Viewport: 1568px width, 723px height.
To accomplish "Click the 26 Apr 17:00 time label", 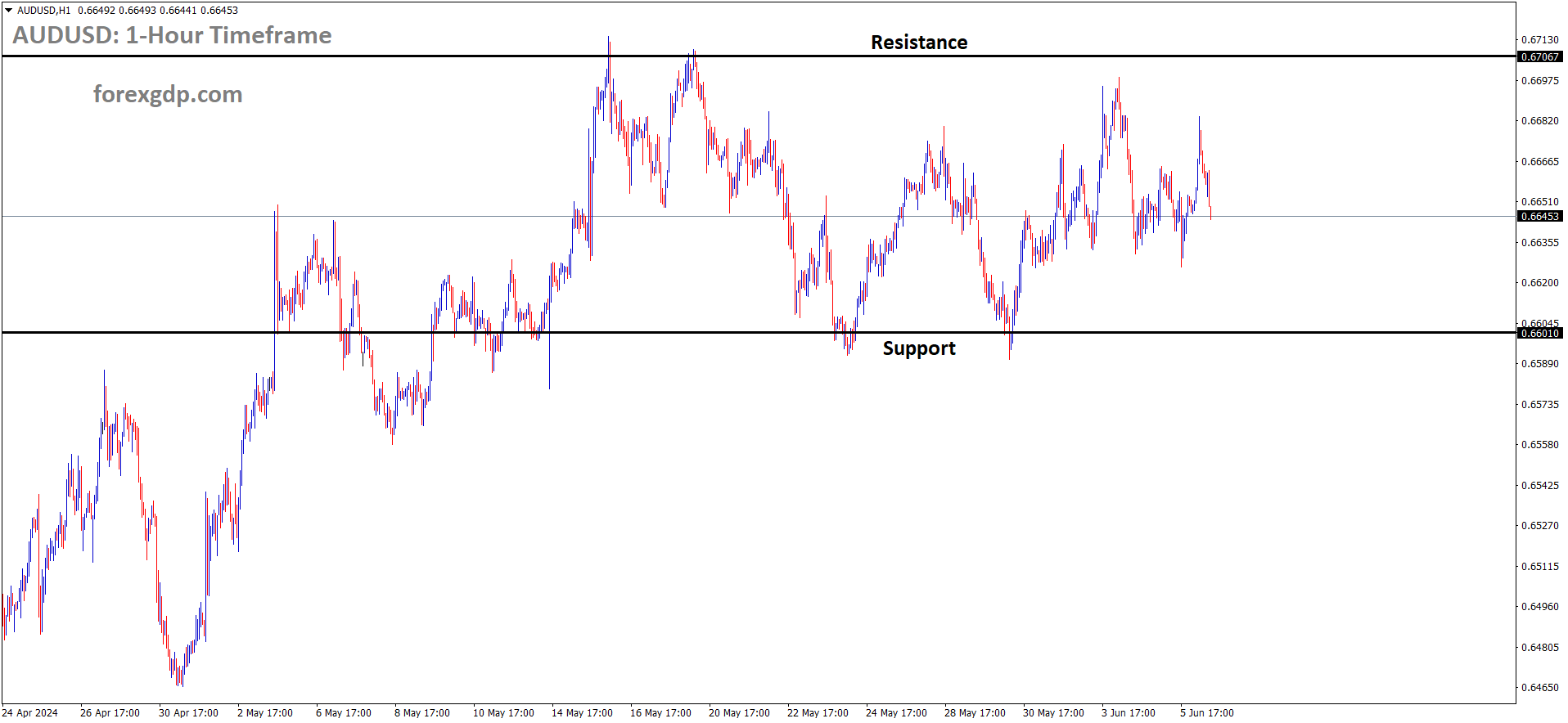I will pyautogui.click(x=110, y=713).
